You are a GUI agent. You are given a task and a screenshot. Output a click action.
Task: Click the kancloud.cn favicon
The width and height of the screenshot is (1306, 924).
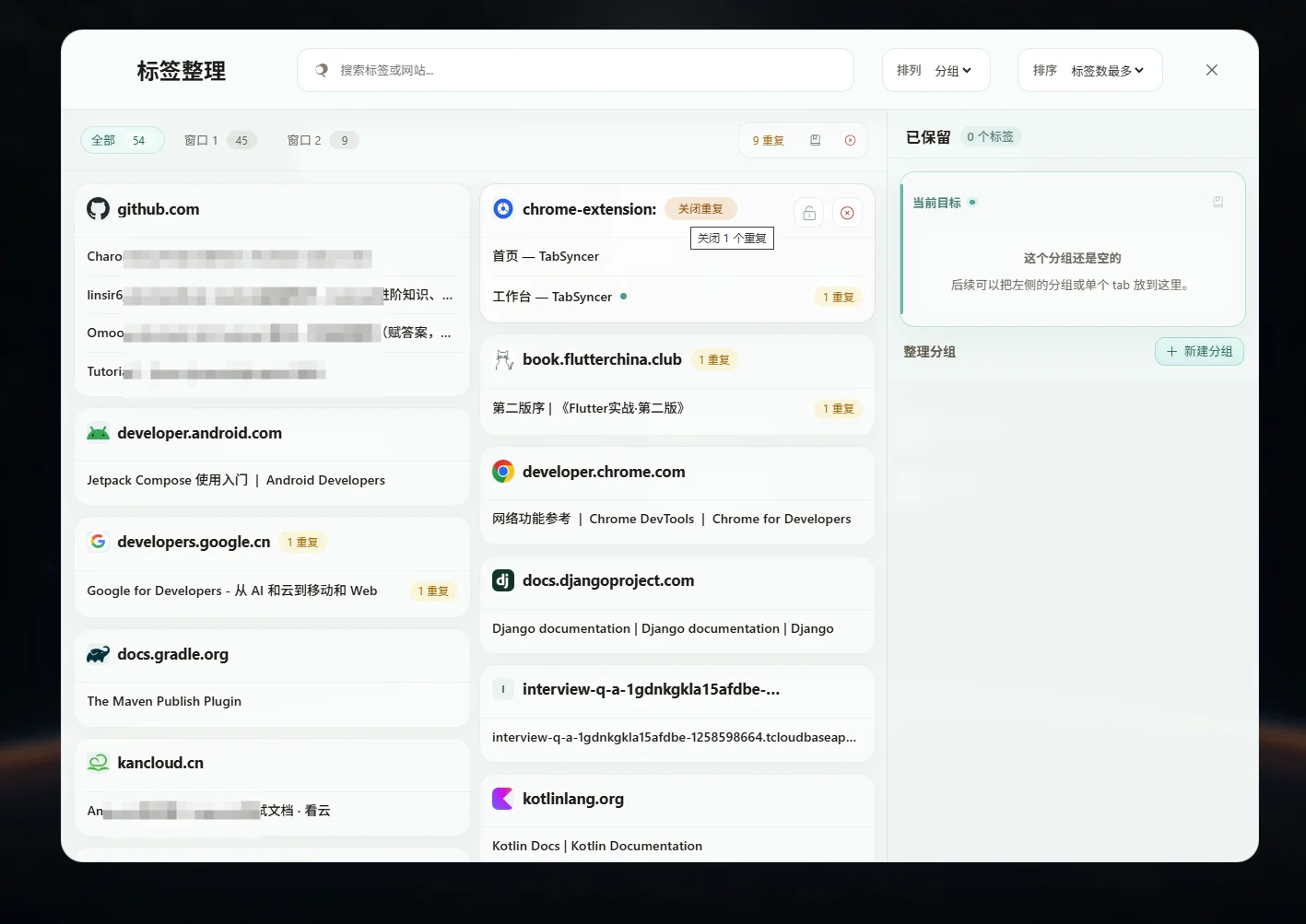tap(98, 763)
